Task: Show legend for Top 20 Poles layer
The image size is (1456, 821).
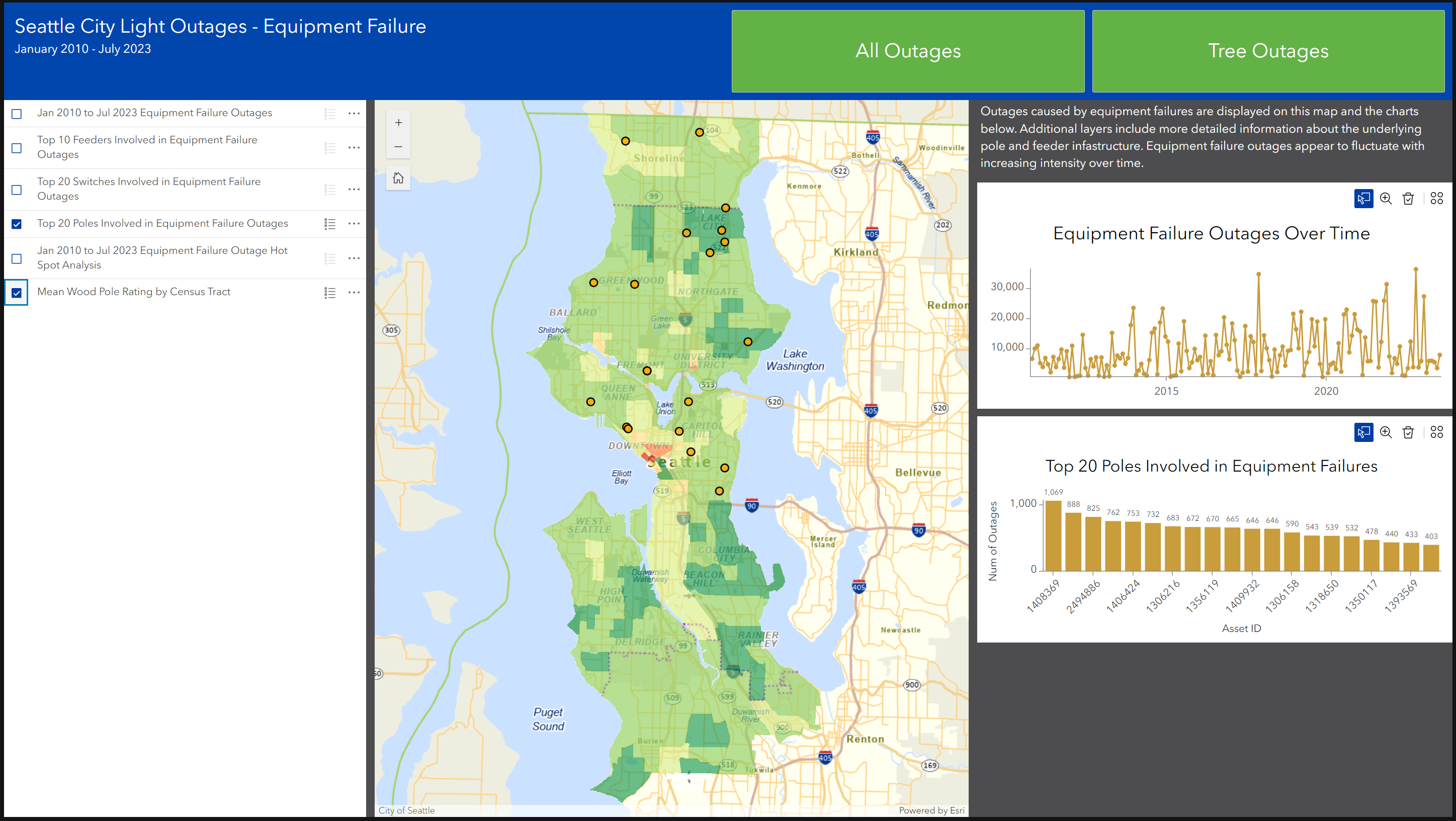Action: tap(329, 224)
